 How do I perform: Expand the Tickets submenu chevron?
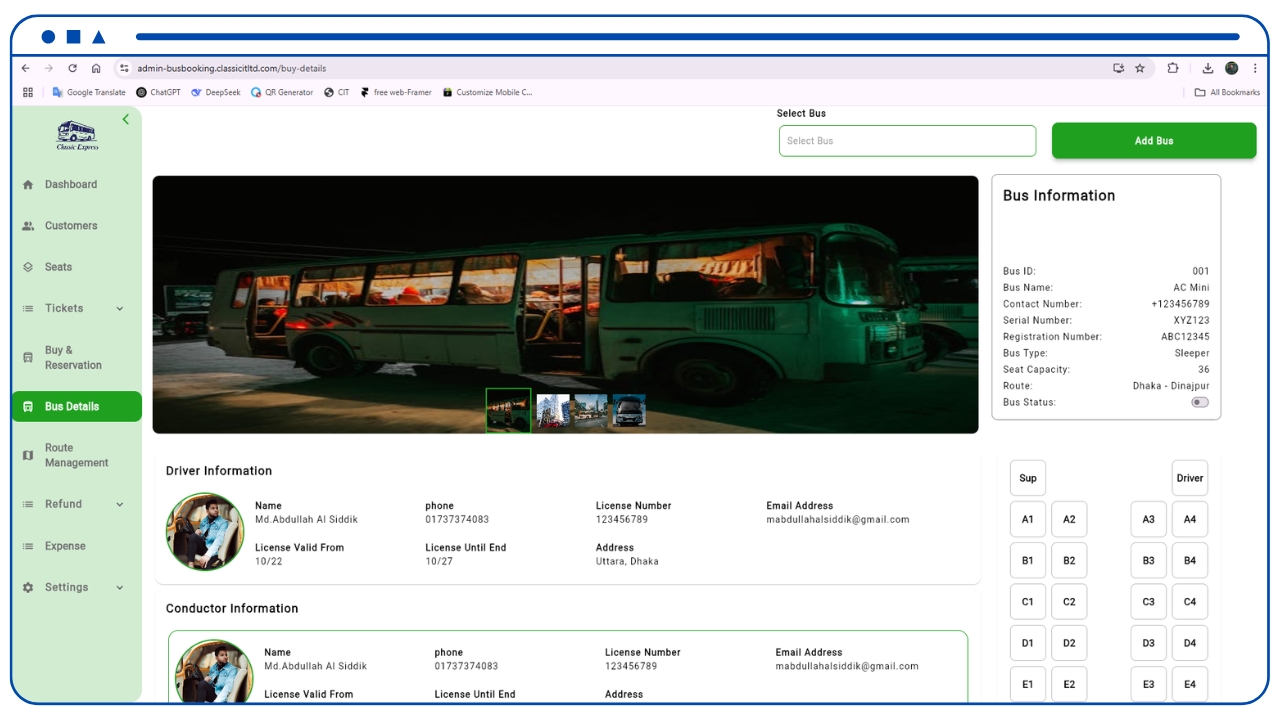120,309
